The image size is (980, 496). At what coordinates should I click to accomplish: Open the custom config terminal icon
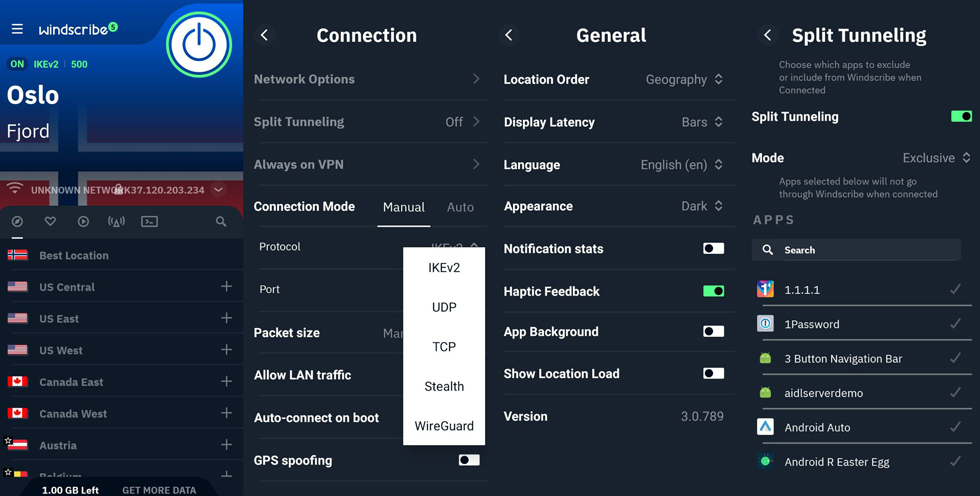click(x=149, y=221)
